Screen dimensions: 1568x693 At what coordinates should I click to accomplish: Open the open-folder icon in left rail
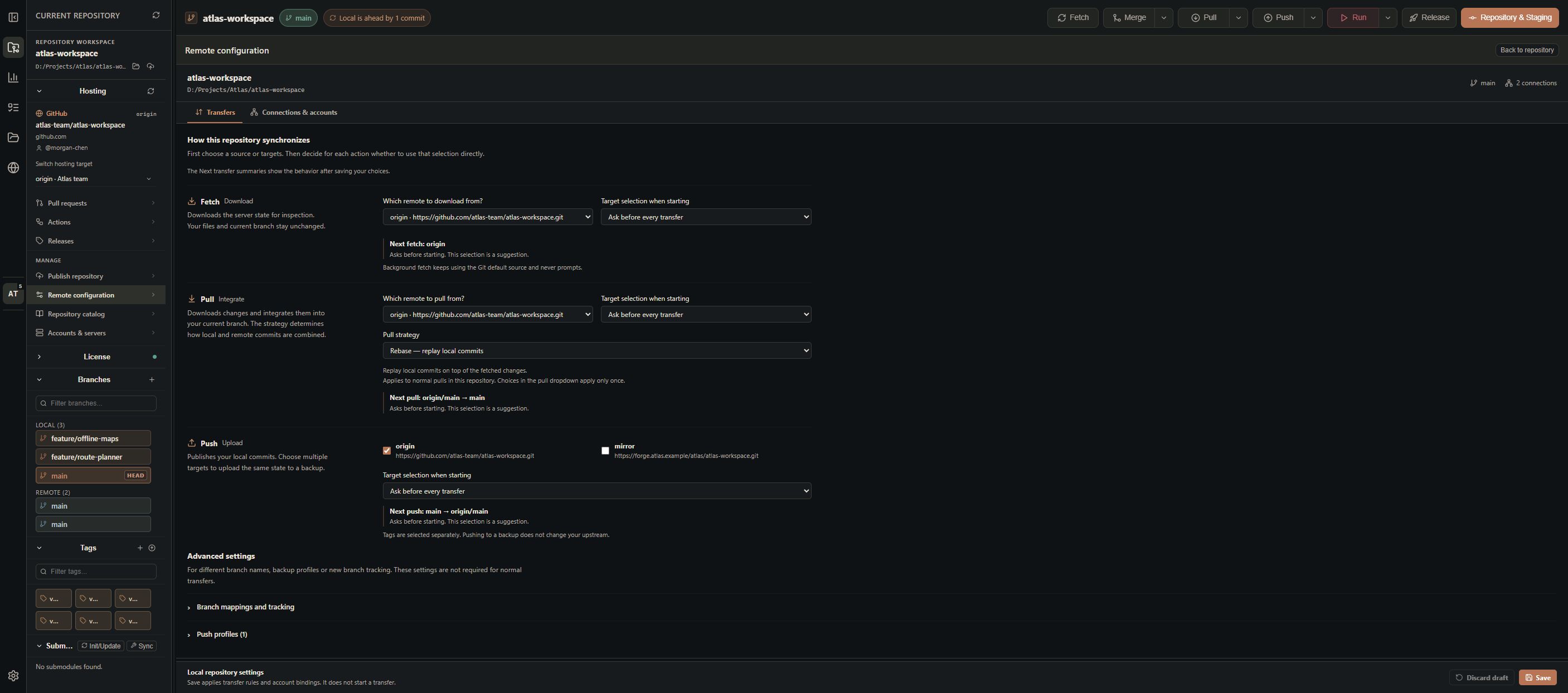13,138
